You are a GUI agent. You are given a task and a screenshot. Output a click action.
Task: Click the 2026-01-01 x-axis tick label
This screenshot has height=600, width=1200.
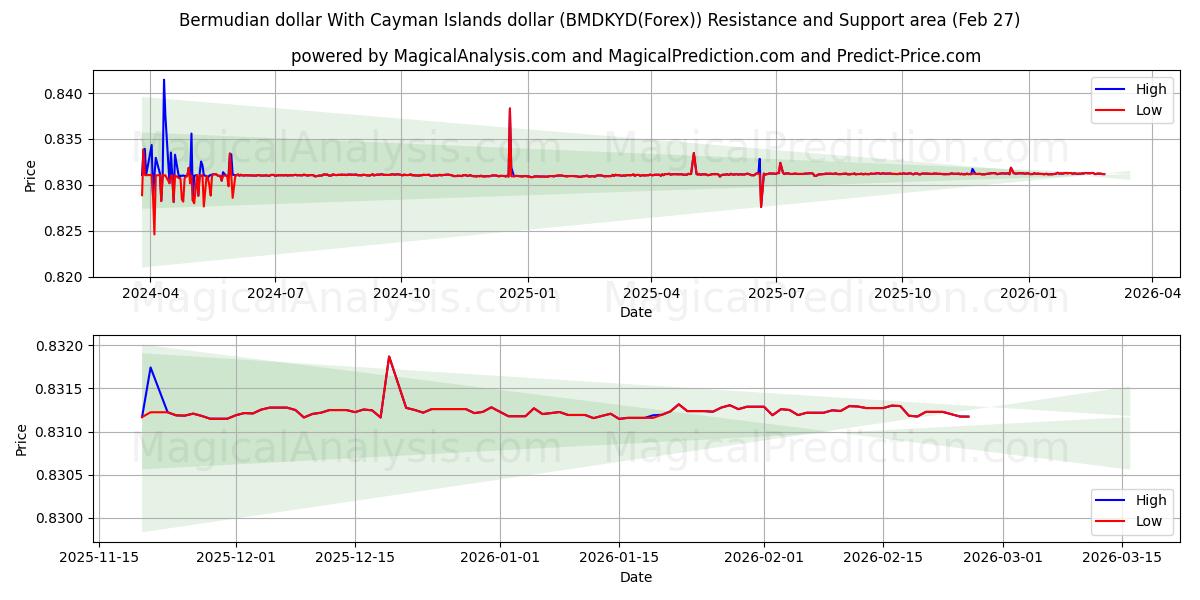[x=501, y=559]
